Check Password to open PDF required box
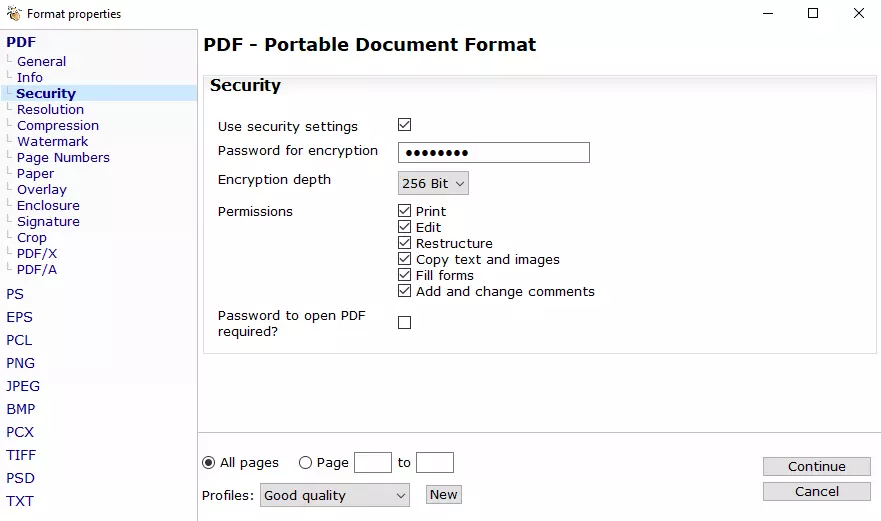 click(405, 322)
